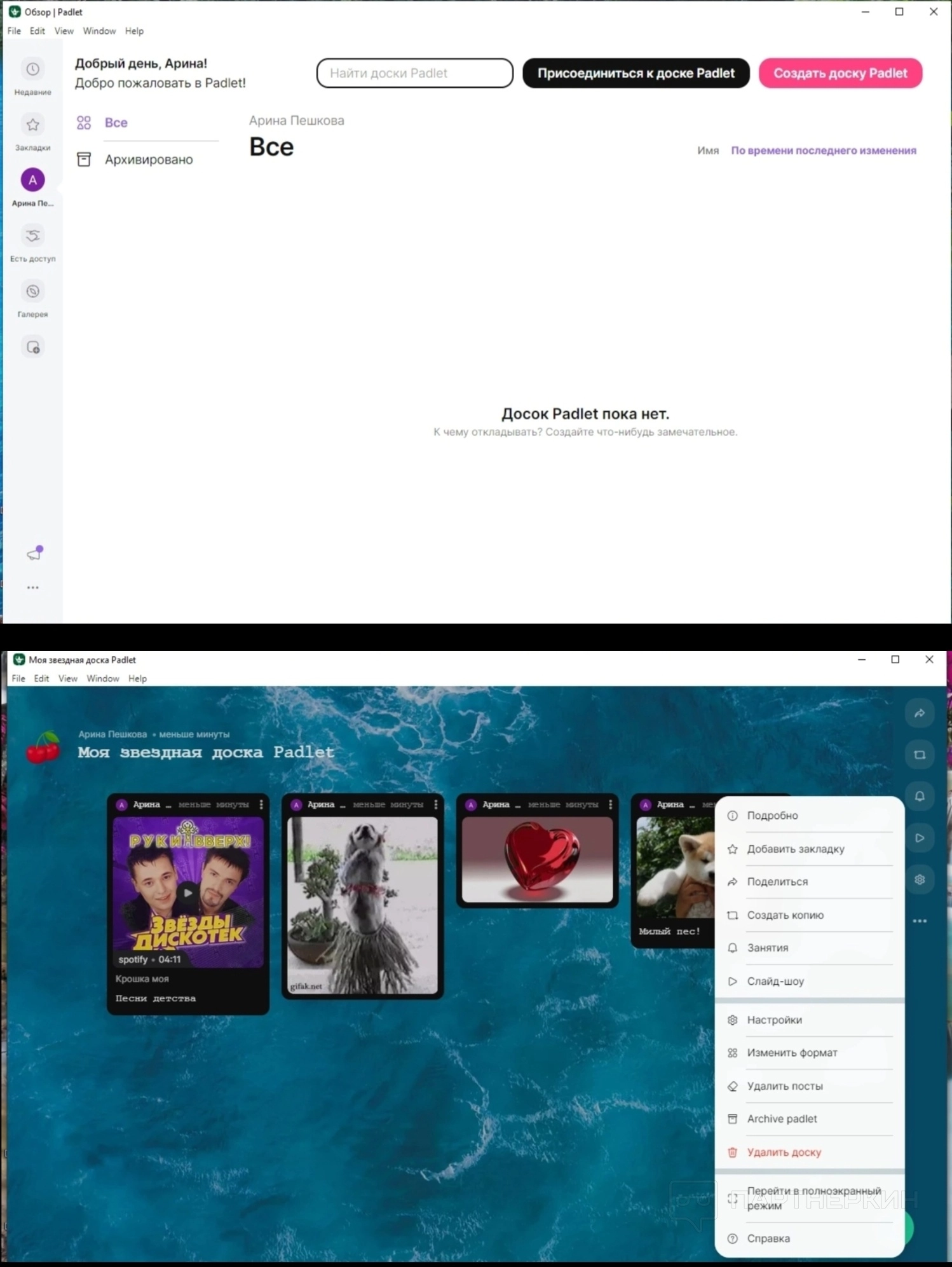Open File menu in the Обзор window
The height and width of the screenshot is (1267, 952).
pyautogui.click(x=14, y=31)
